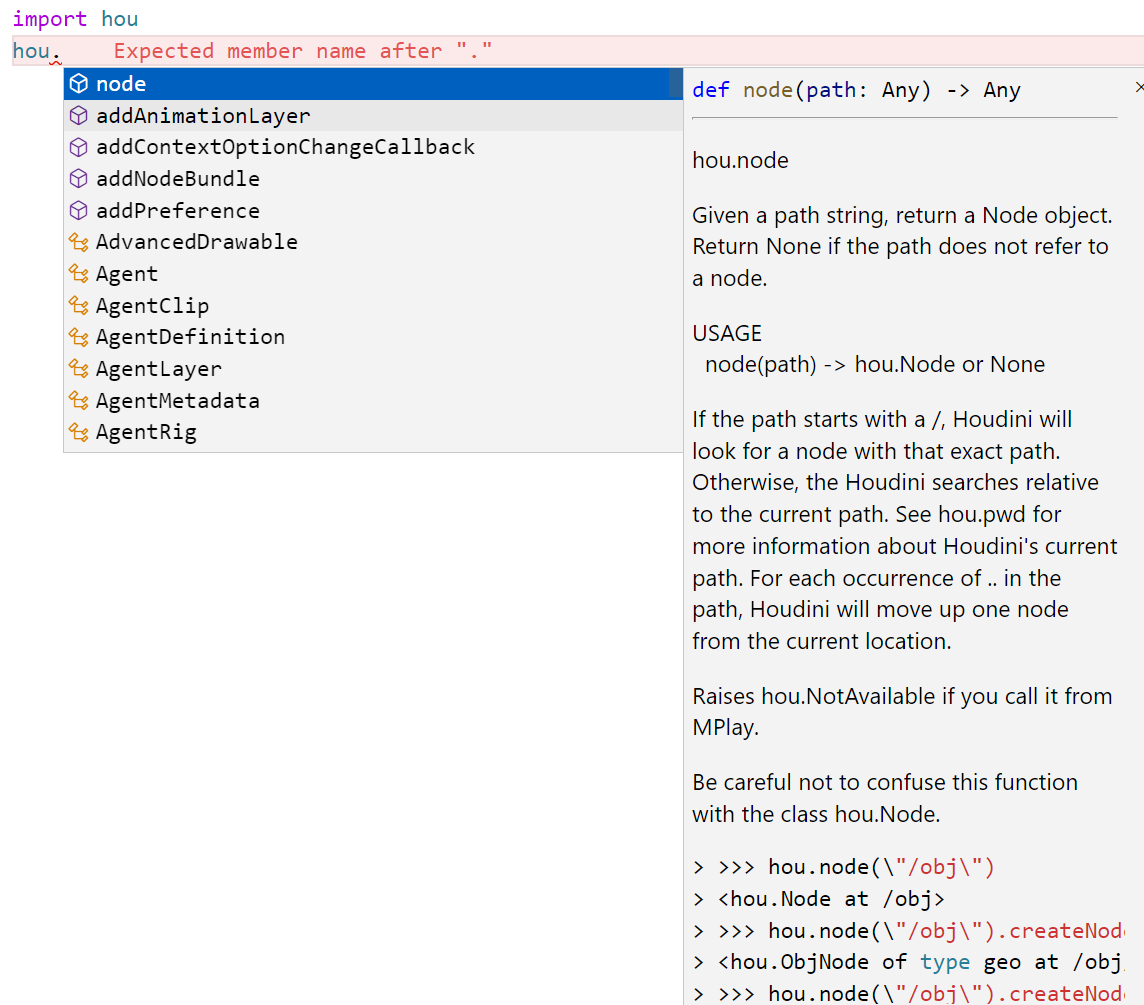
Task: Click the class icon next to AgentRig
Action: [x=78, y=431]
